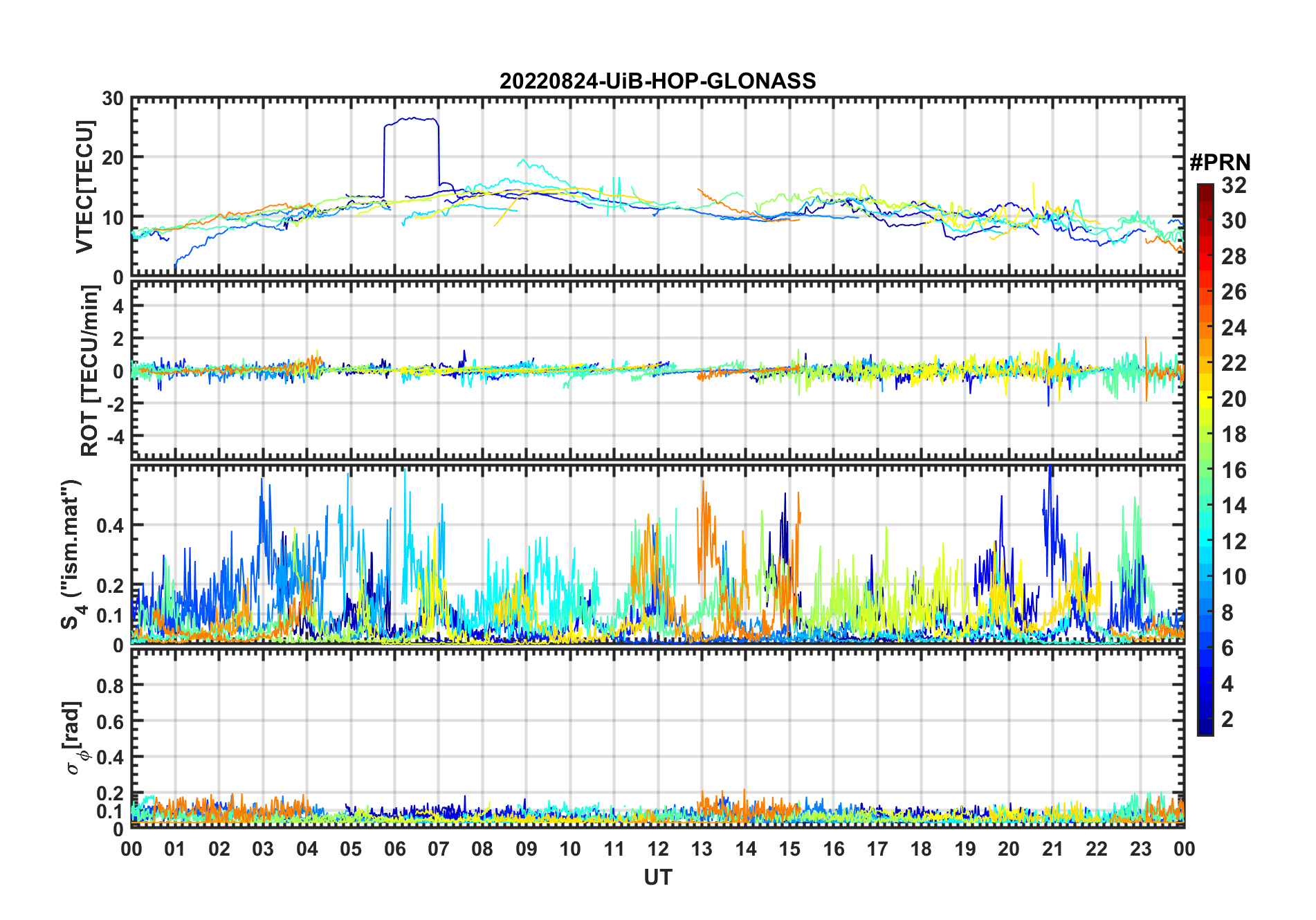Click the UT x-axis label
1316x920 pixels.
657,877
